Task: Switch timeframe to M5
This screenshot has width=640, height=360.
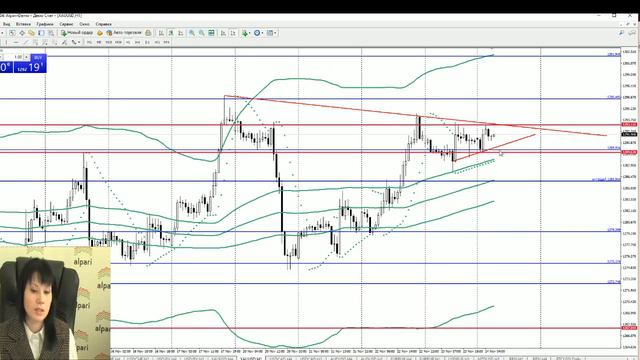Action: (x=99, y=42)
